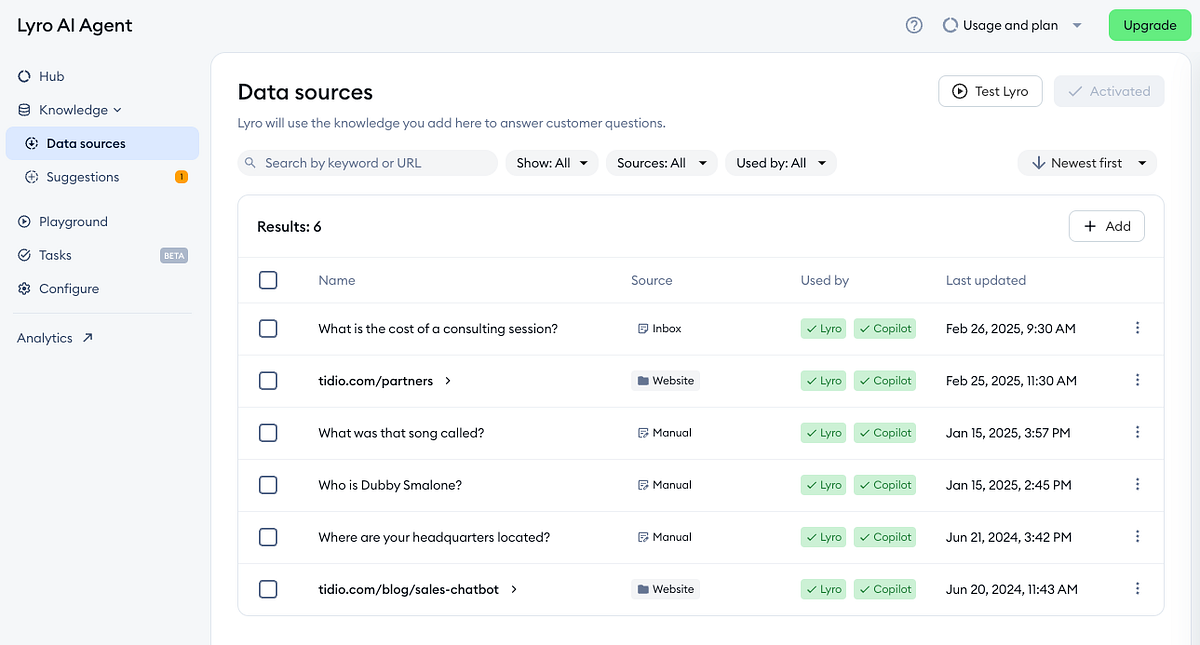Open Playground from the sidebar

click(72, 222)
